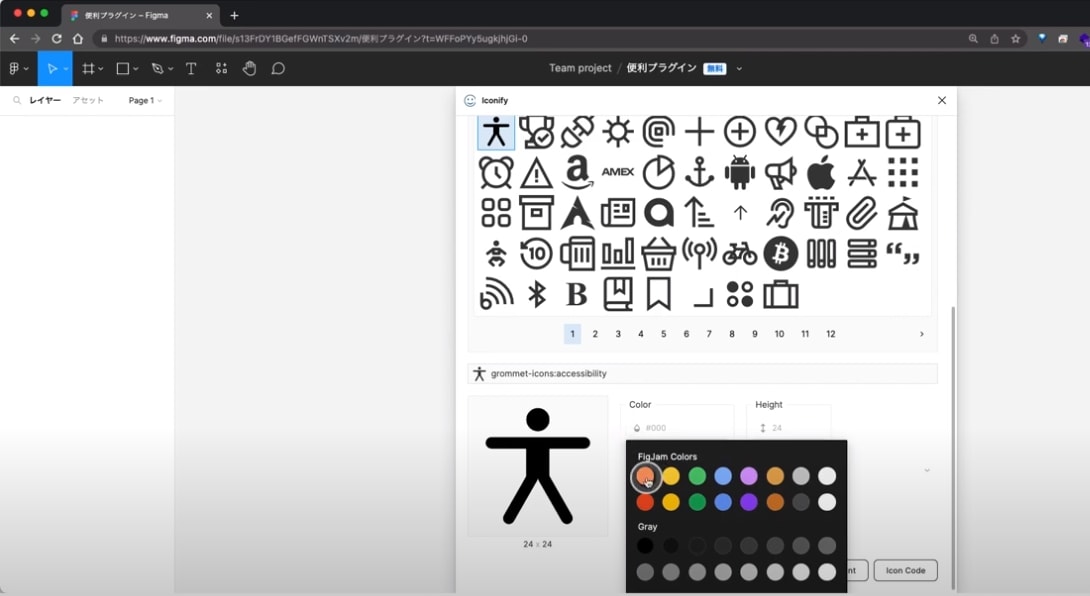Viewport: 1090px width, 596px height.
Task: Open the Resources components tool
Action: (221, 68)
